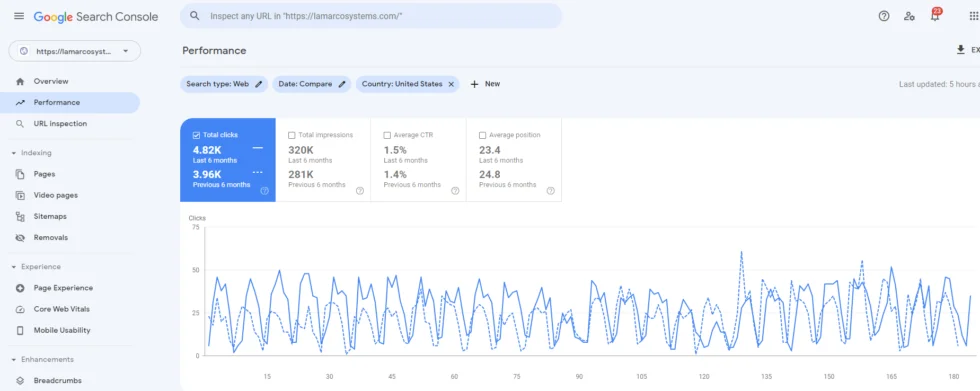Screen dimensions: 980x391
Task: Open Core Web Vitals report
Action: [70, 309]
